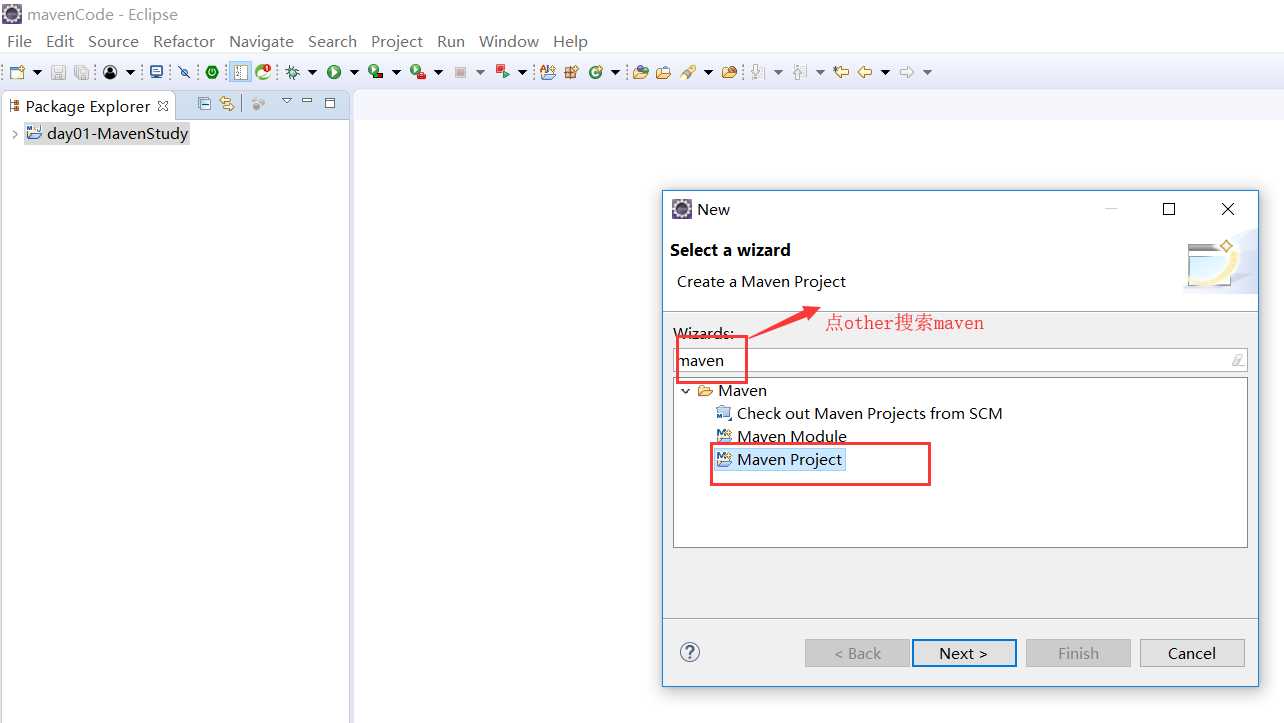Viewport: 1284px width, 723px height.
Task: Click the Forward navigation arrow icon
Action: pyautogui.click(x=906, y=72)
